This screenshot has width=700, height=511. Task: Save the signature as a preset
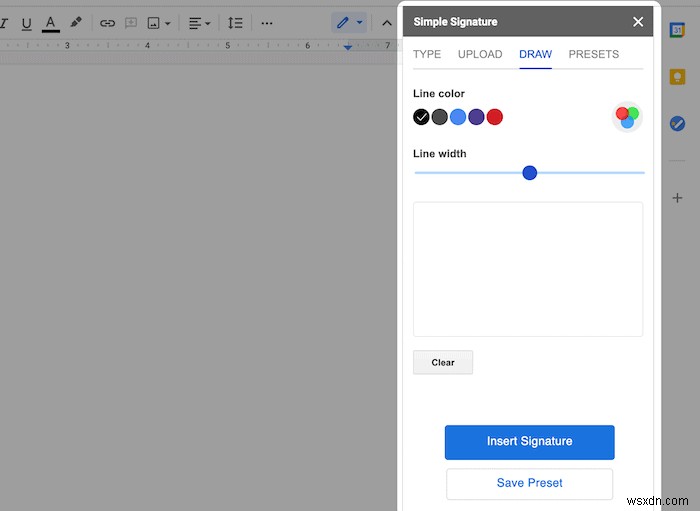click(x=529, y=483)
